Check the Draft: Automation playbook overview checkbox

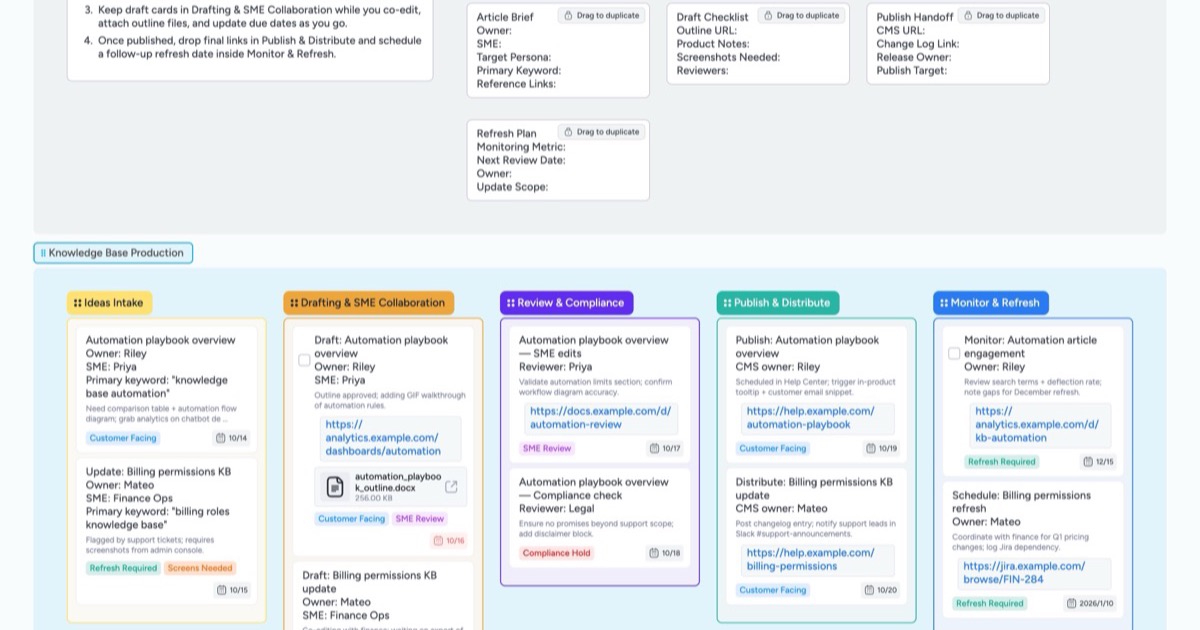305,360
